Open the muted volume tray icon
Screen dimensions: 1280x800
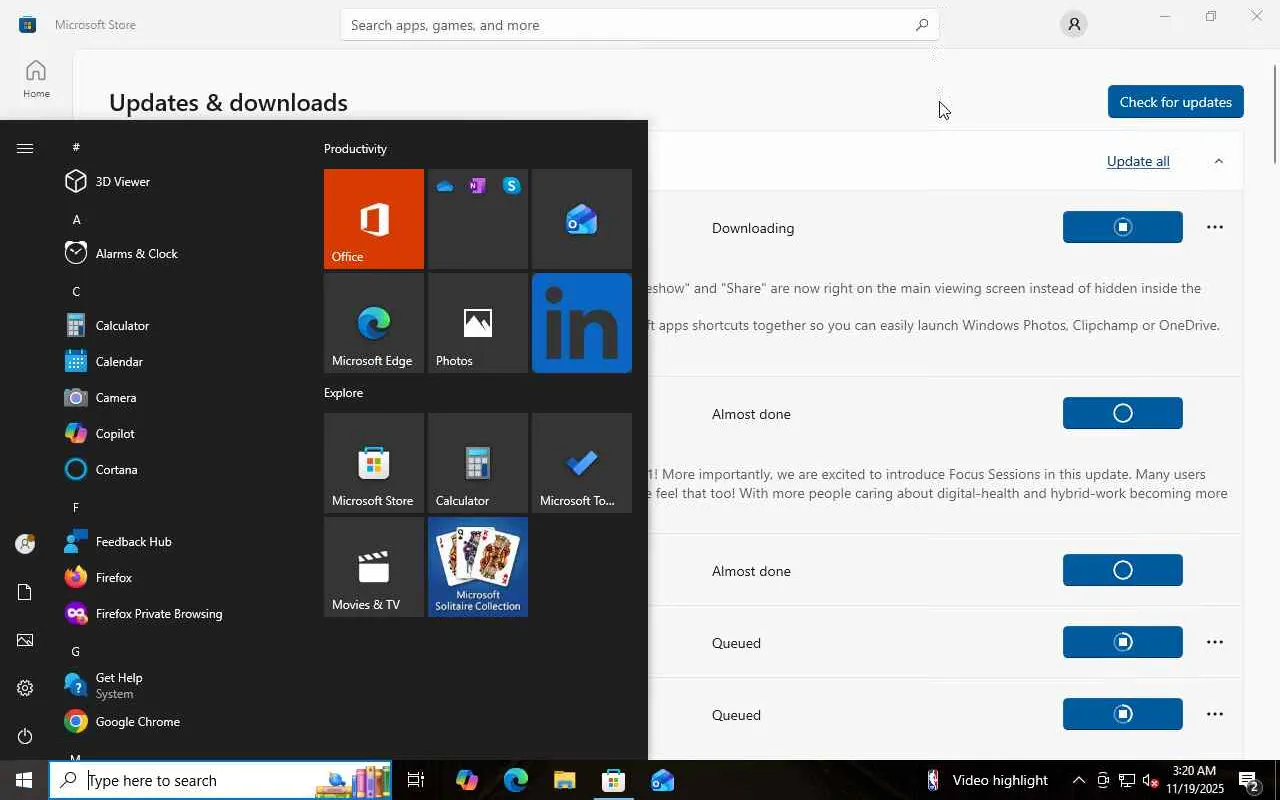tap(1150, 781)
